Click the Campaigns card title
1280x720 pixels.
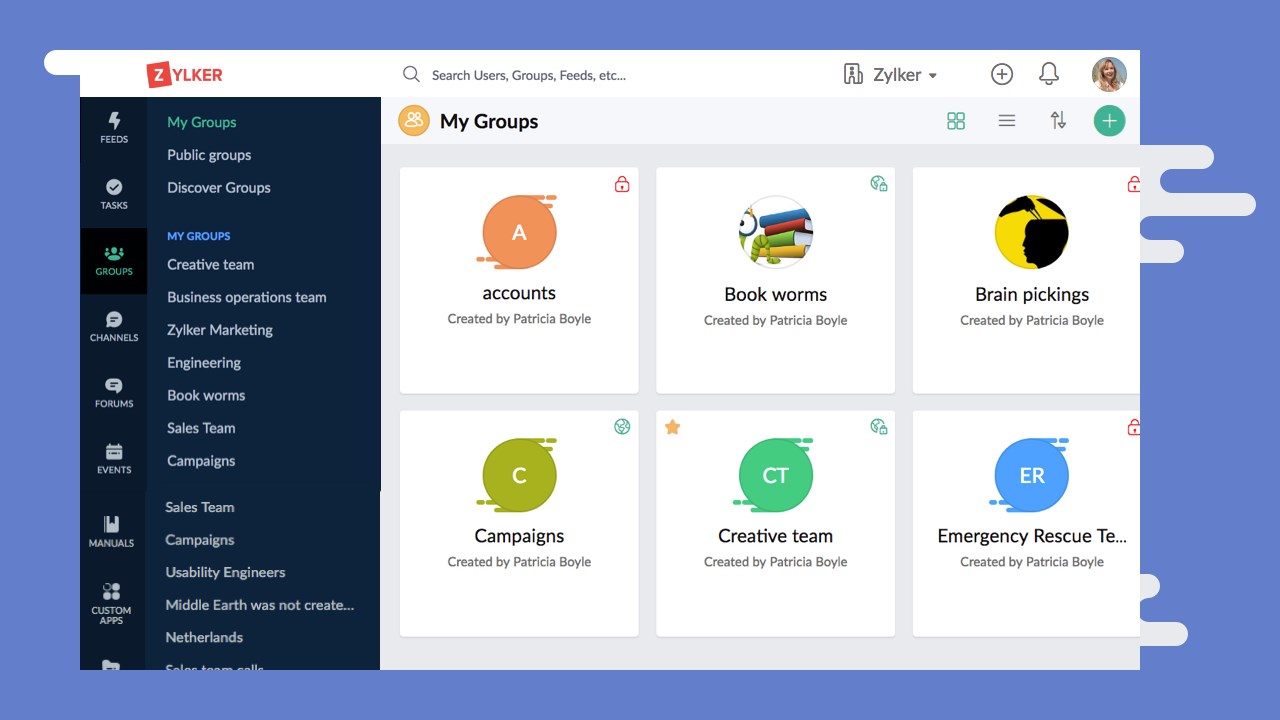tap(519, 536)
